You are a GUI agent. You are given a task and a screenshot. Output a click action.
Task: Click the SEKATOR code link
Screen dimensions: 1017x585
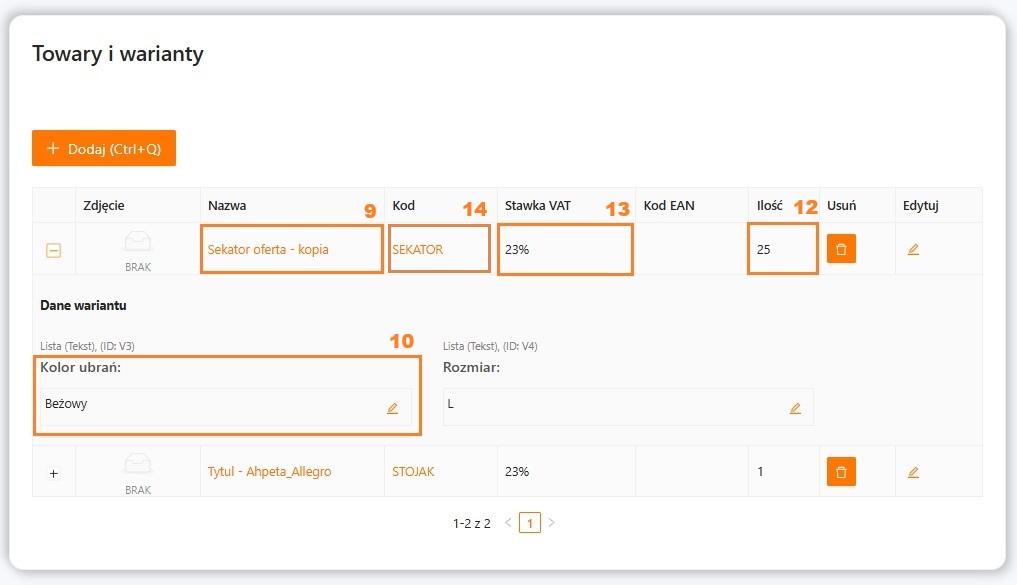coord(417,250)
